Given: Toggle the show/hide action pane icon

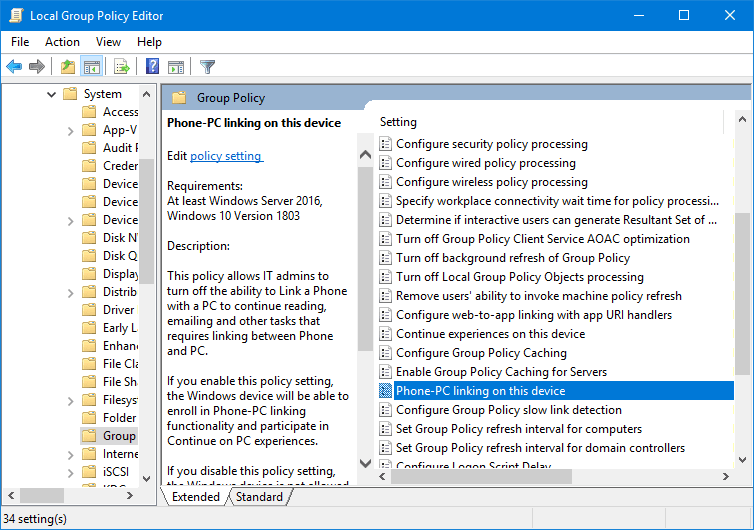Looking at the screenshot, I should click(x=176, y=67).
